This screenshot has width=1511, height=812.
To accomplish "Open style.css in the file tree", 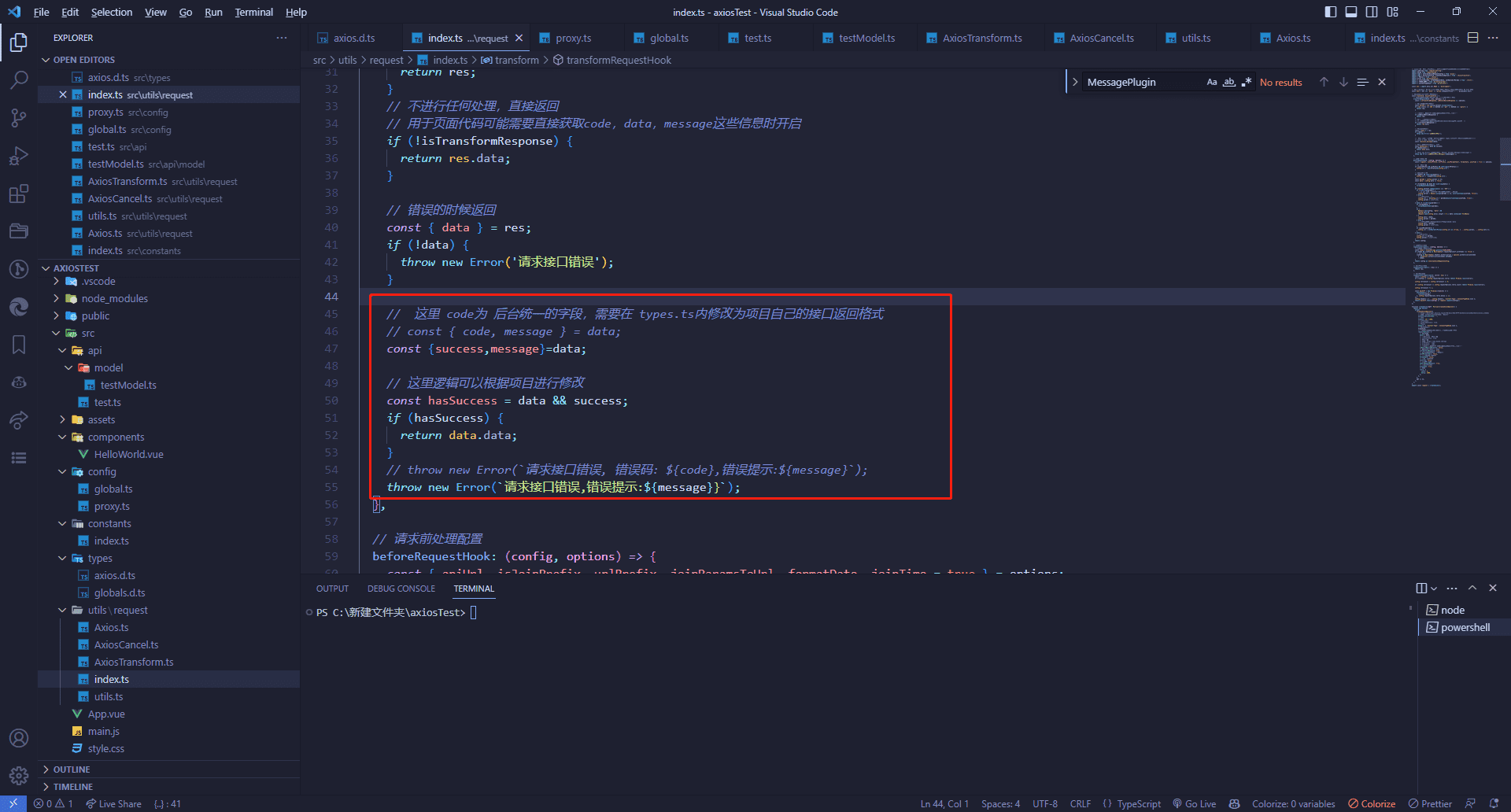I will pyautogui.click(x=106, y=748).
